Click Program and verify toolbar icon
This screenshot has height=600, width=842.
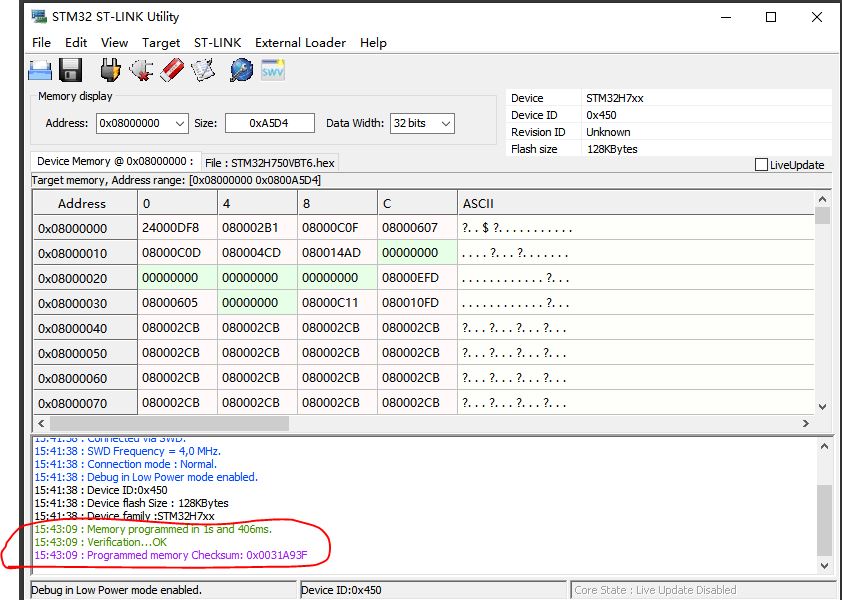click(203, 70)
